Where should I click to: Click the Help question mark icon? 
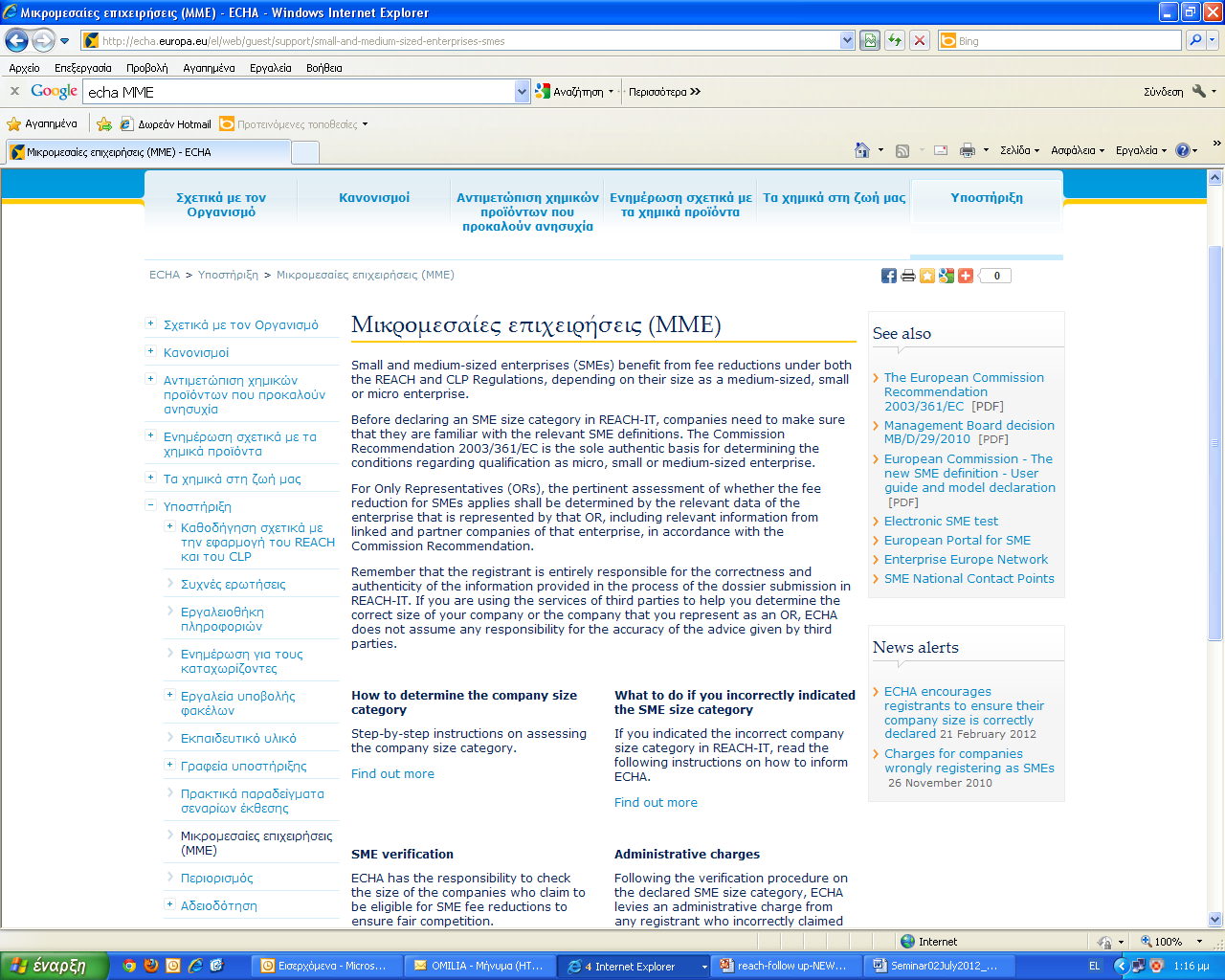tap(1183, 150)
